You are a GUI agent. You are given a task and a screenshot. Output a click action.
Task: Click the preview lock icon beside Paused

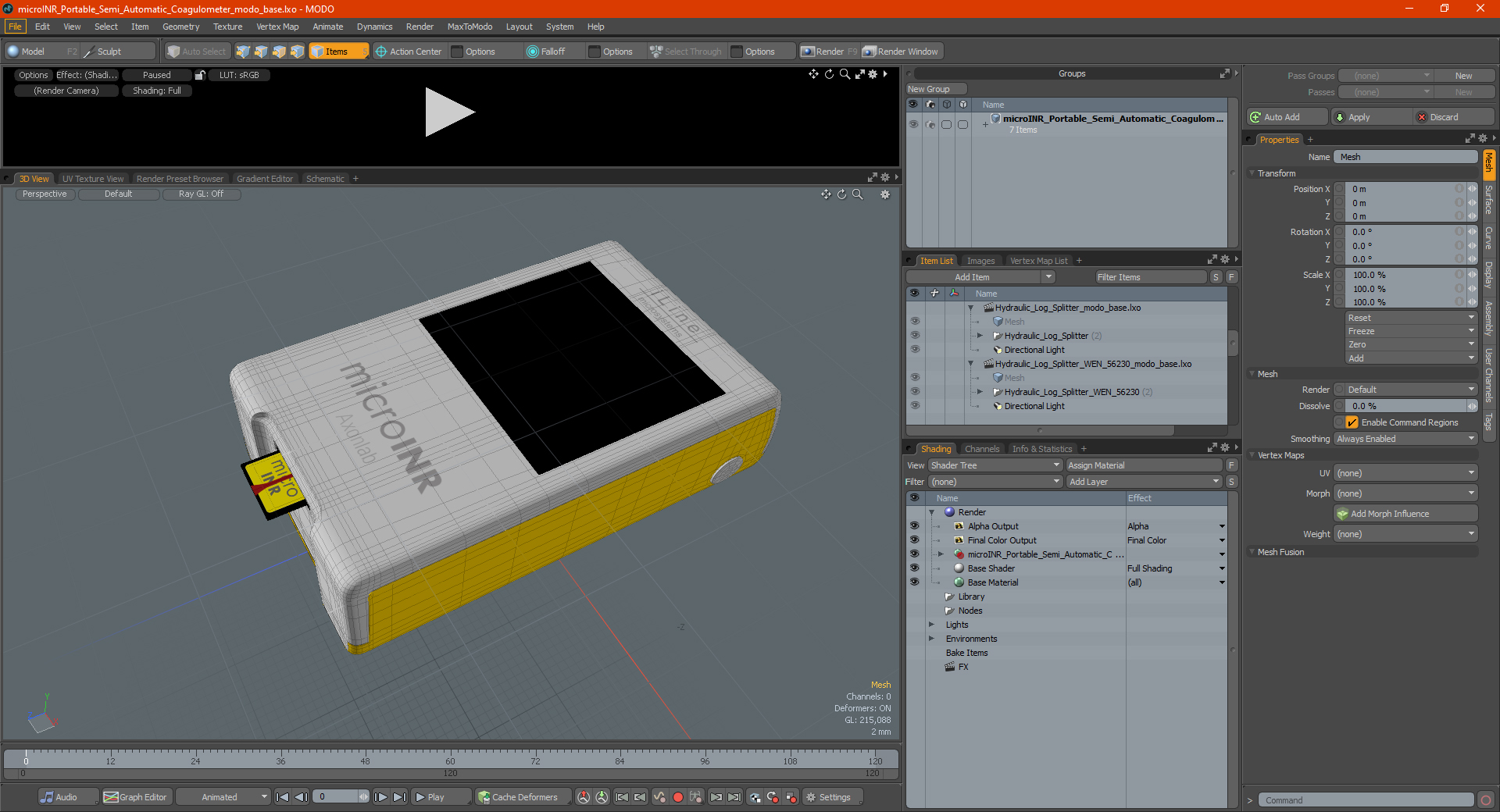[x=200, y=75]
